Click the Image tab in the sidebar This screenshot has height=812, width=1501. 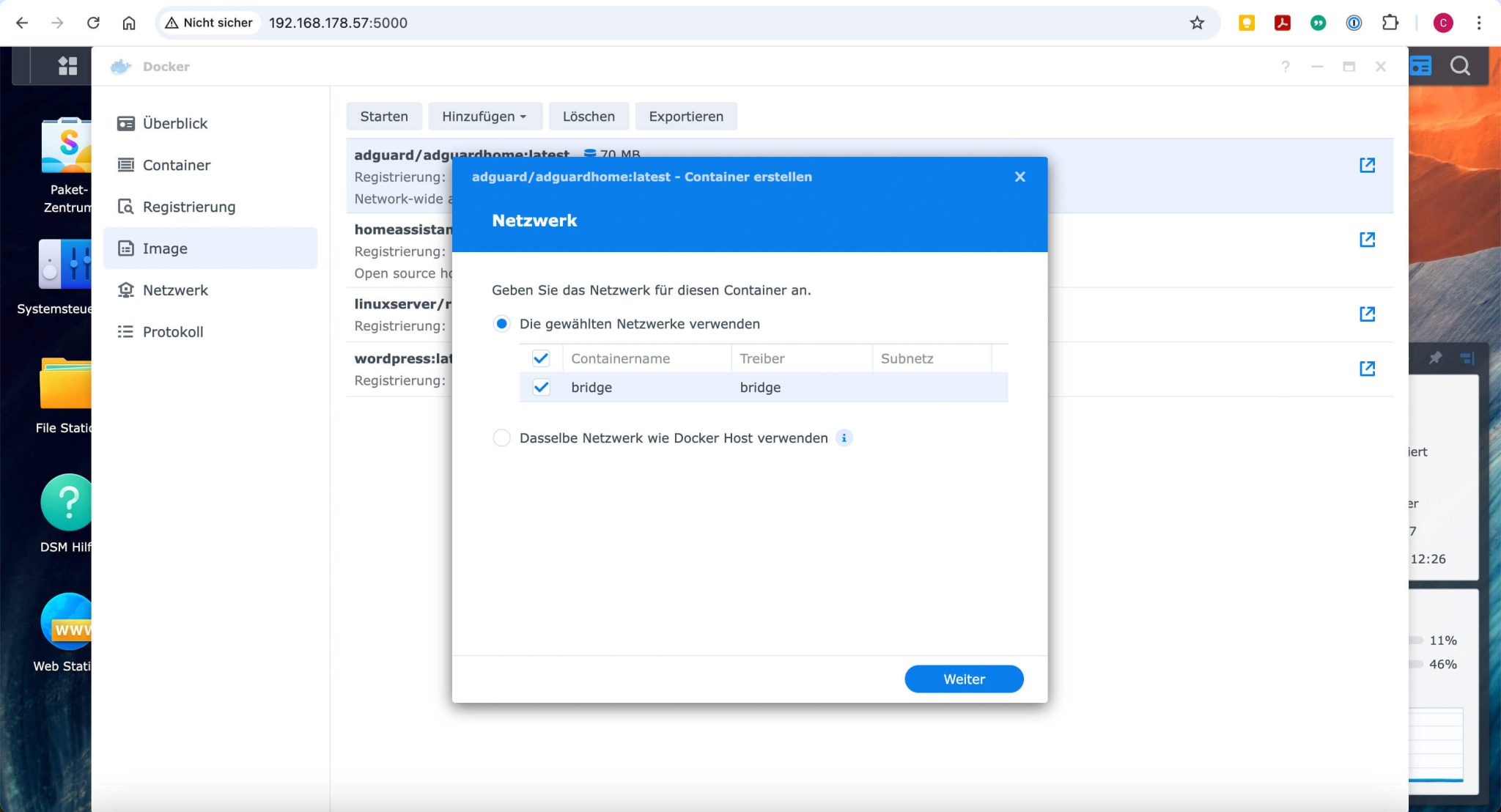click(x=164, y=248)
